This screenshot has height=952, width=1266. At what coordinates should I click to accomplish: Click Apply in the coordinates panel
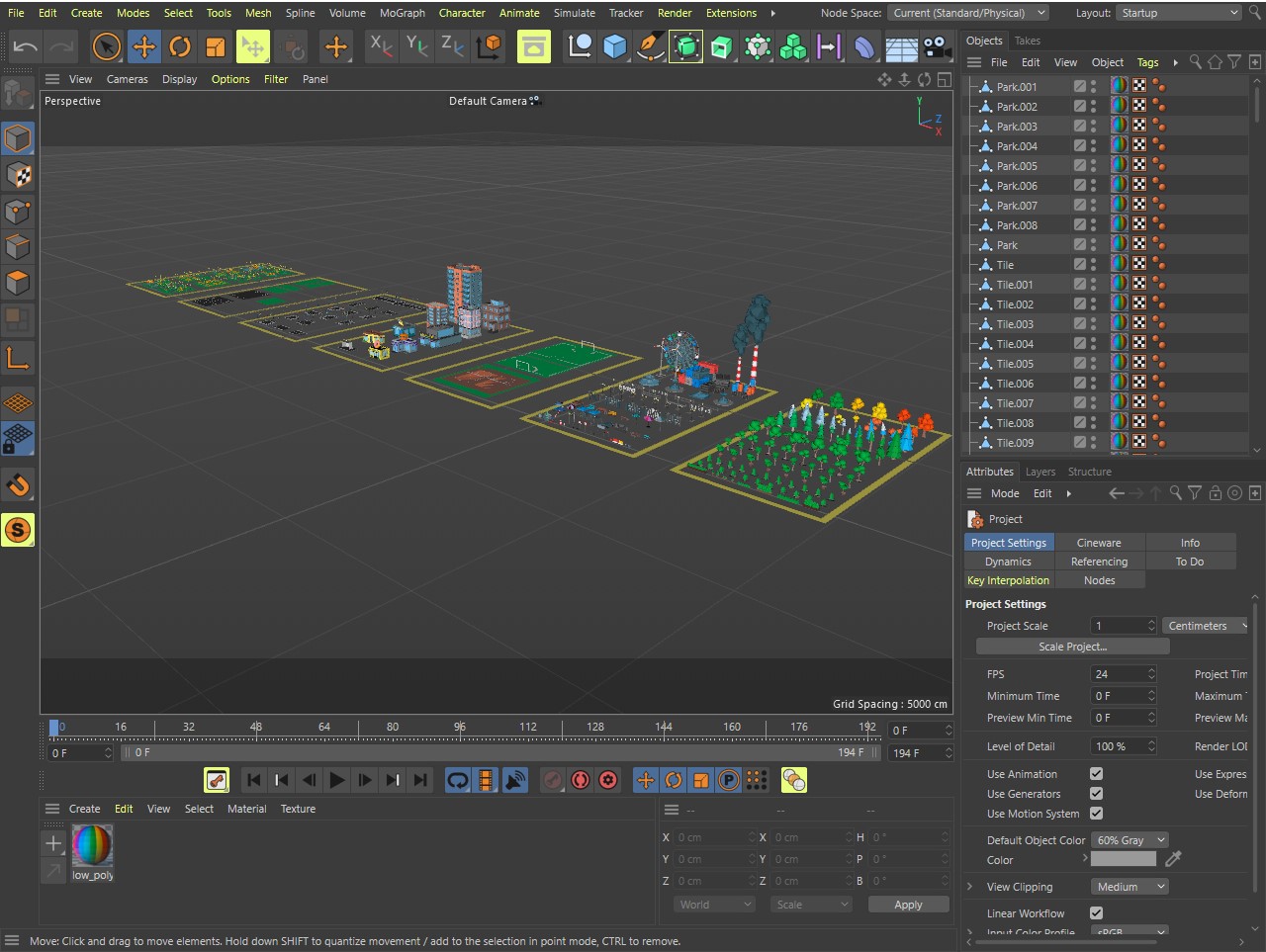(907, 905)
